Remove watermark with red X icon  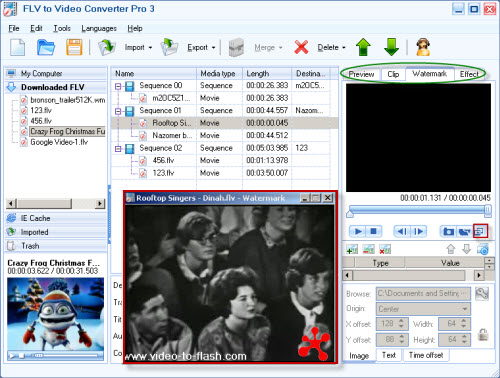(x=385, y=249)
